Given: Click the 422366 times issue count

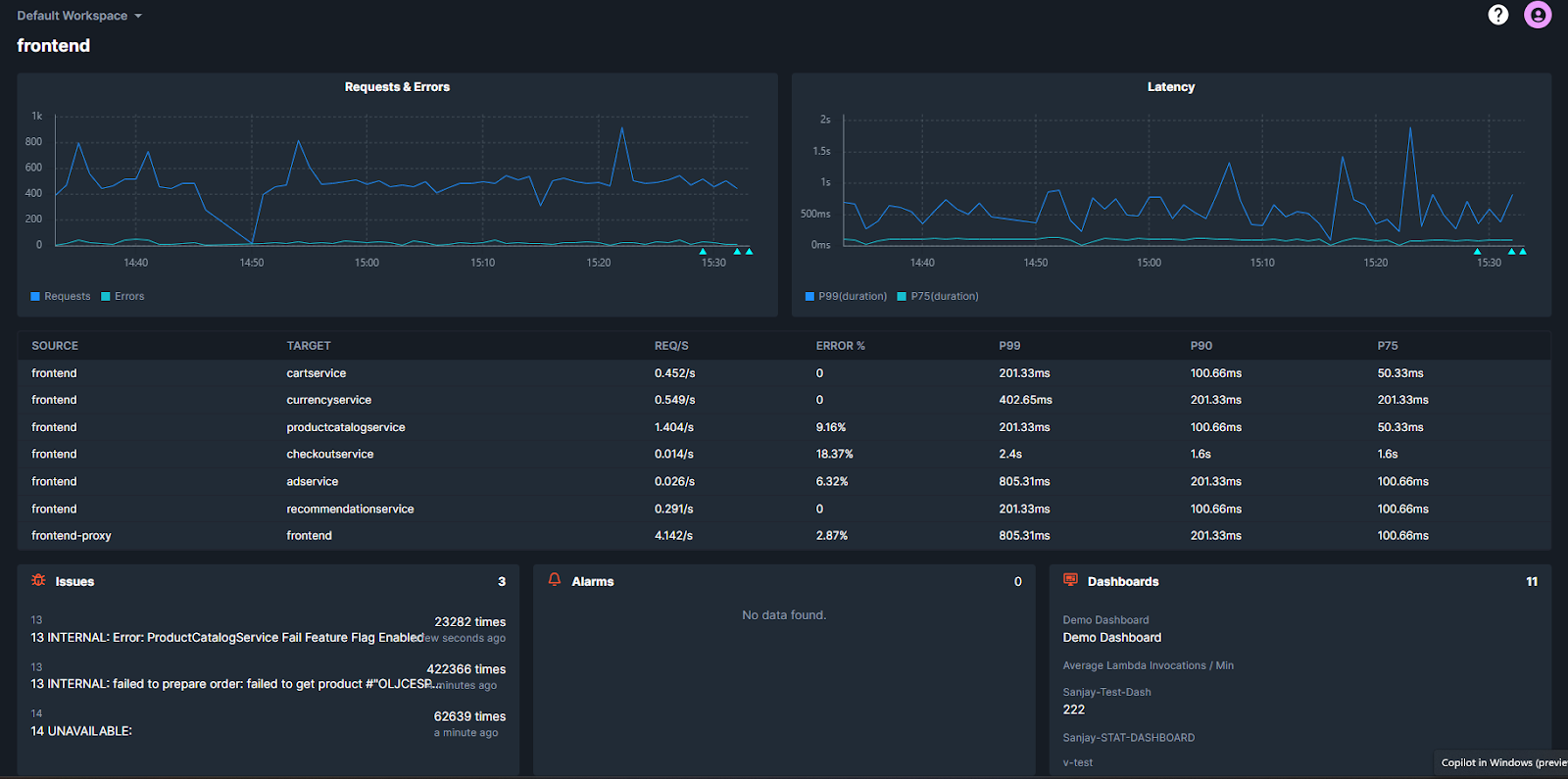Looking at the screenshot, I should (x=466, y=669).
